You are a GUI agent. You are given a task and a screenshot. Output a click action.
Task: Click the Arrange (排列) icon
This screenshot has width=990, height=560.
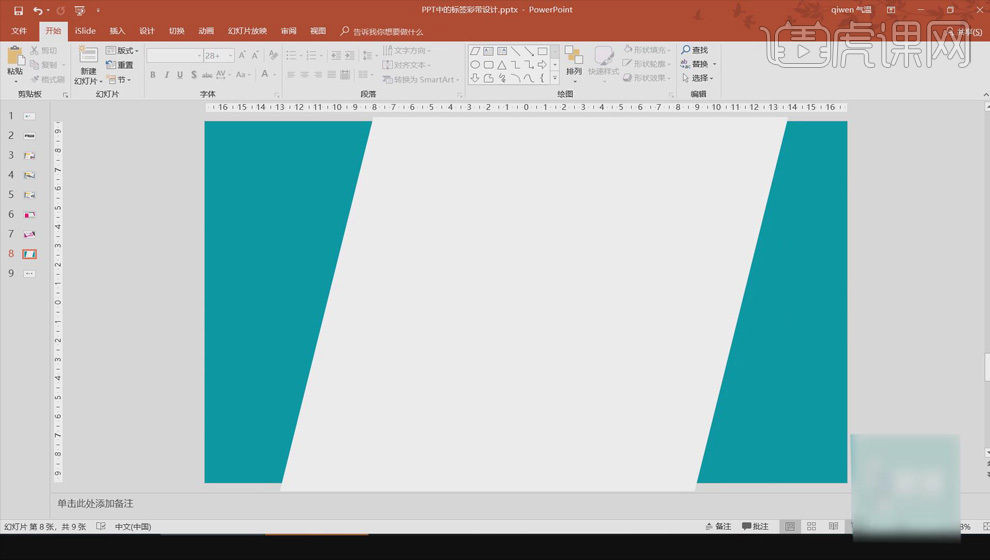click(574, 58)
